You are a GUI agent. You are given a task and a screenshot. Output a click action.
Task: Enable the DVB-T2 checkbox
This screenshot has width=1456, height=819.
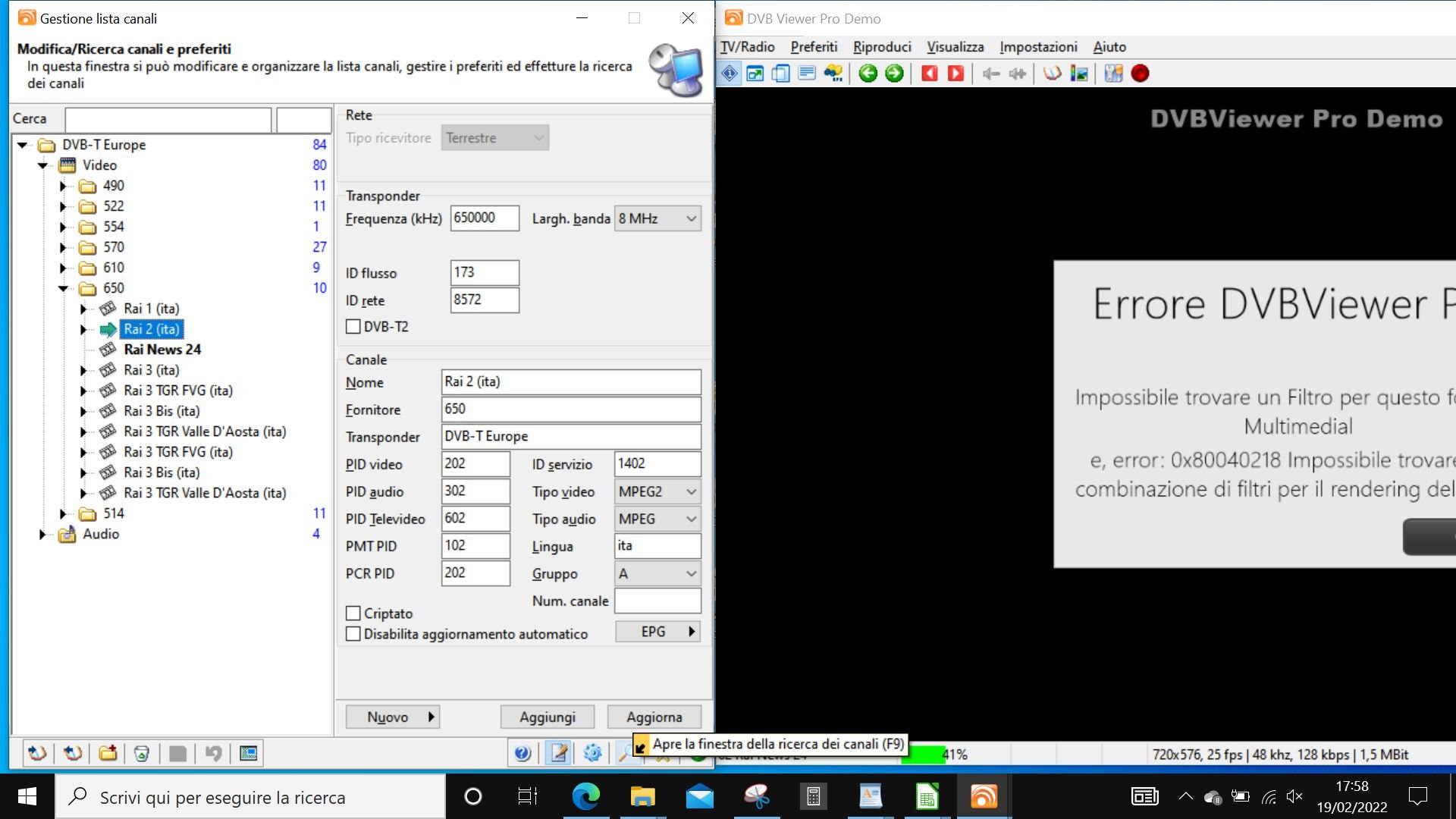pyautogui.click(x=353, y=327)
